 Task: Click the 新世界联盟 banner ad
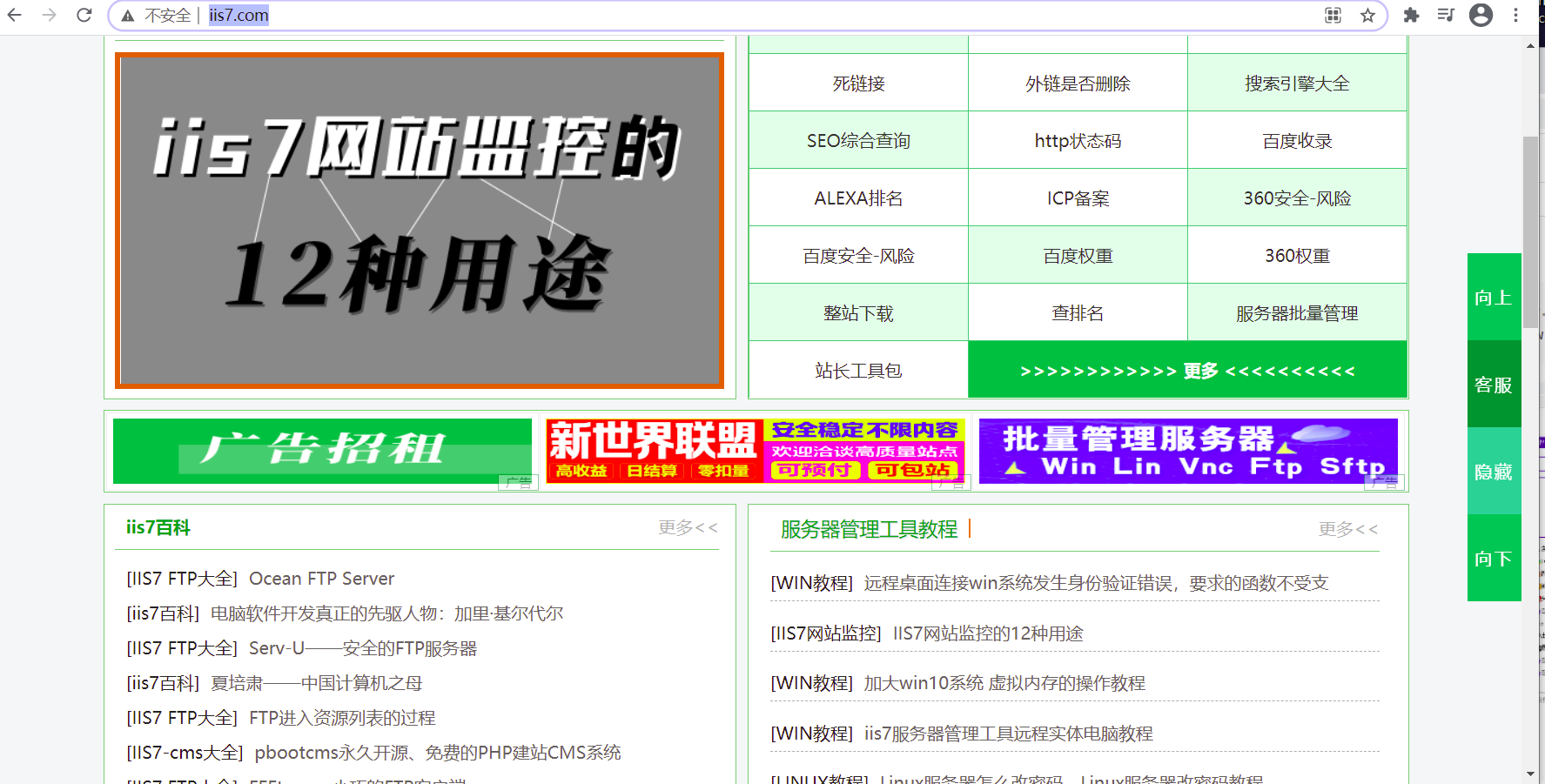pos(756,451)
